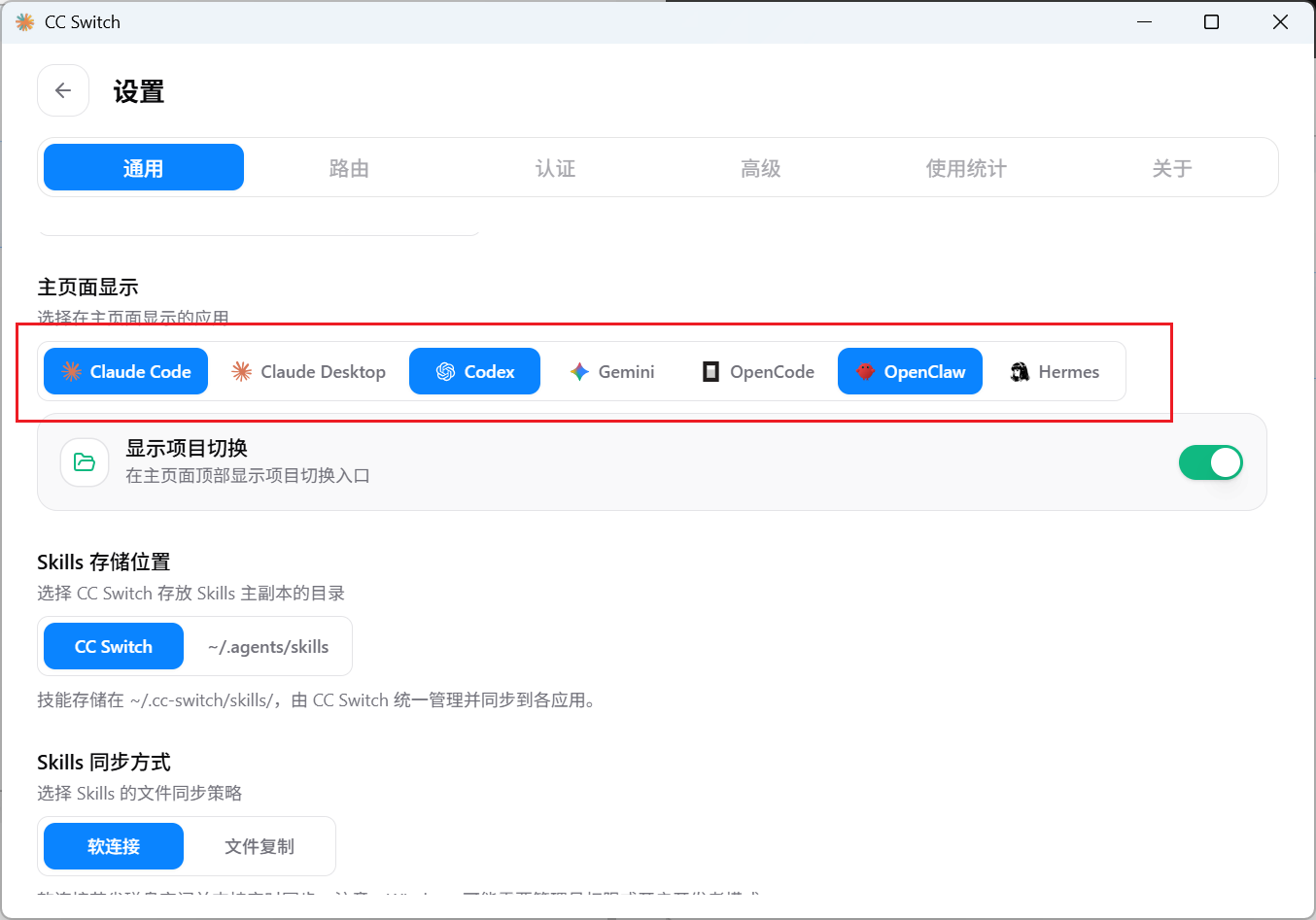Open the 通用 settings tab
This screenshot has width=1316, height=920.
tap(144, 168)
